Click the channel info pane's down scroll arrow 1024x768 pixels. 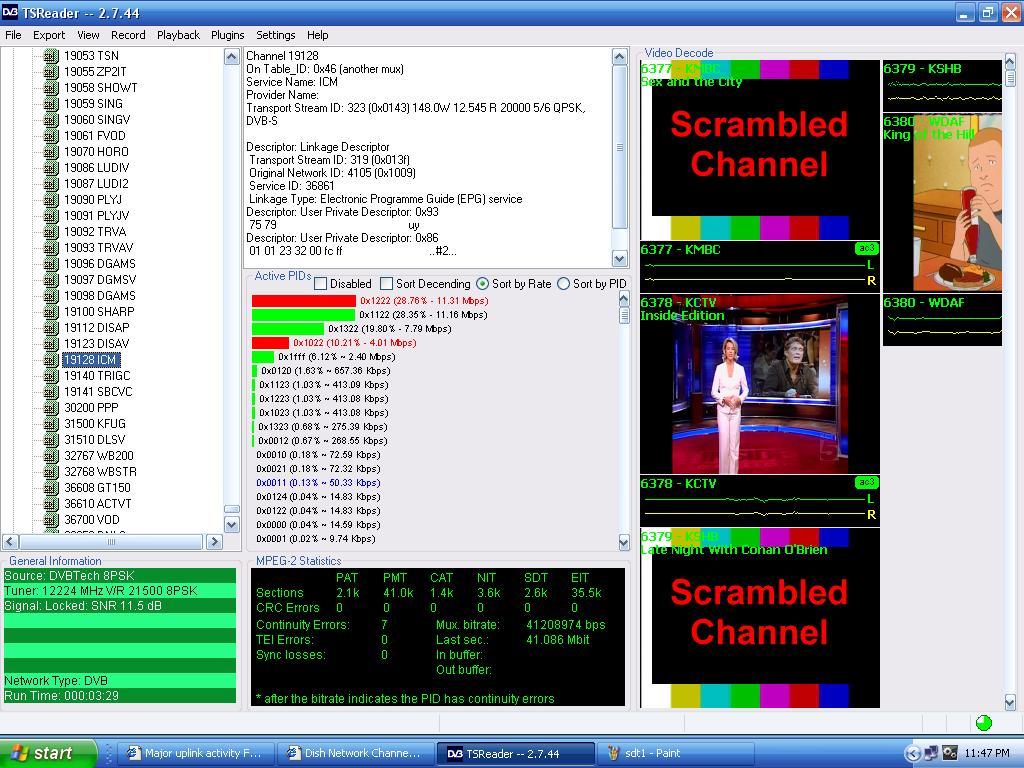[620, 259]
